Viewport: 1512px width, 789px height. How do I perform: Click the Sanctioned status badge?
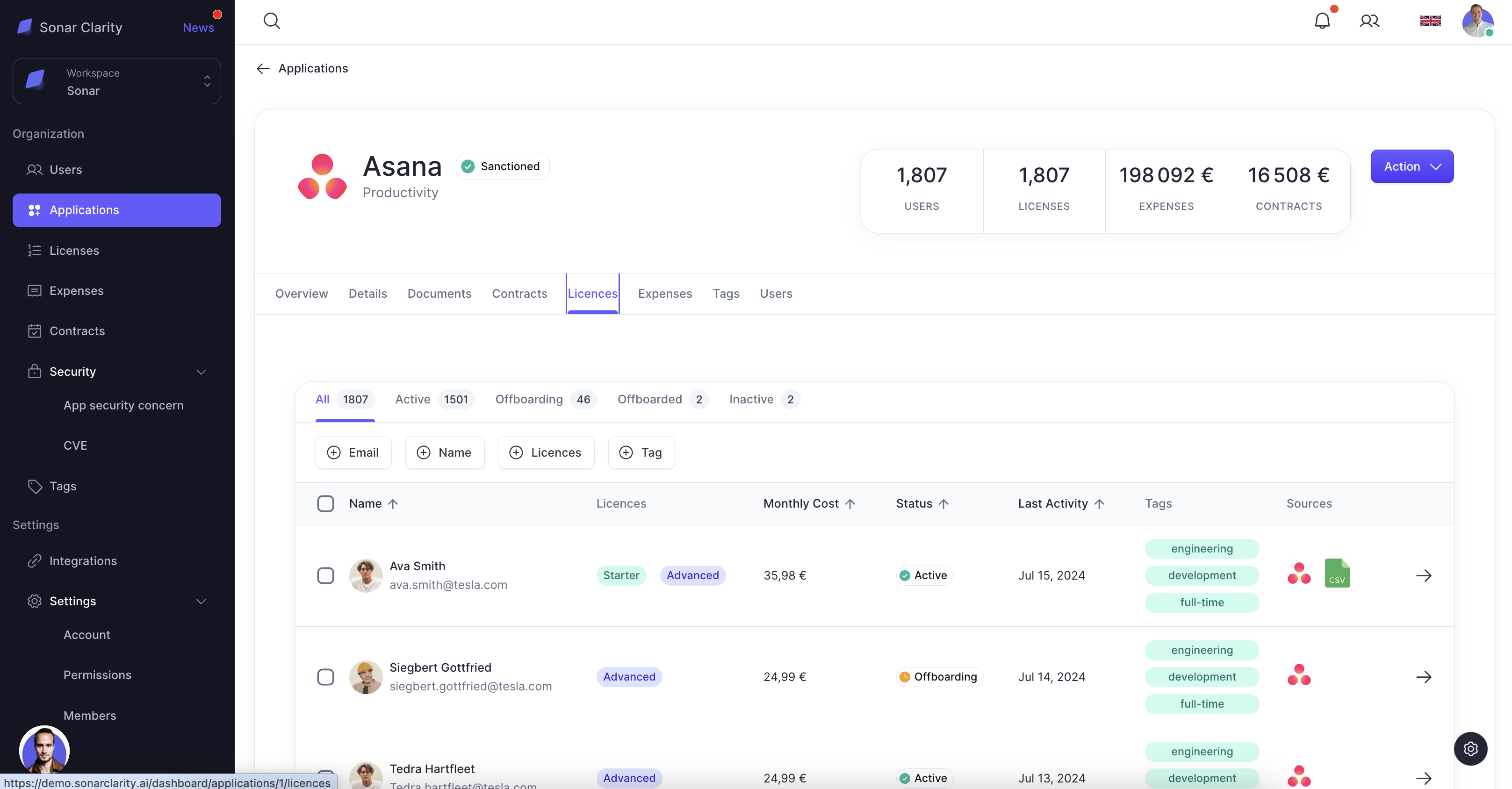[x=503, y=166]
